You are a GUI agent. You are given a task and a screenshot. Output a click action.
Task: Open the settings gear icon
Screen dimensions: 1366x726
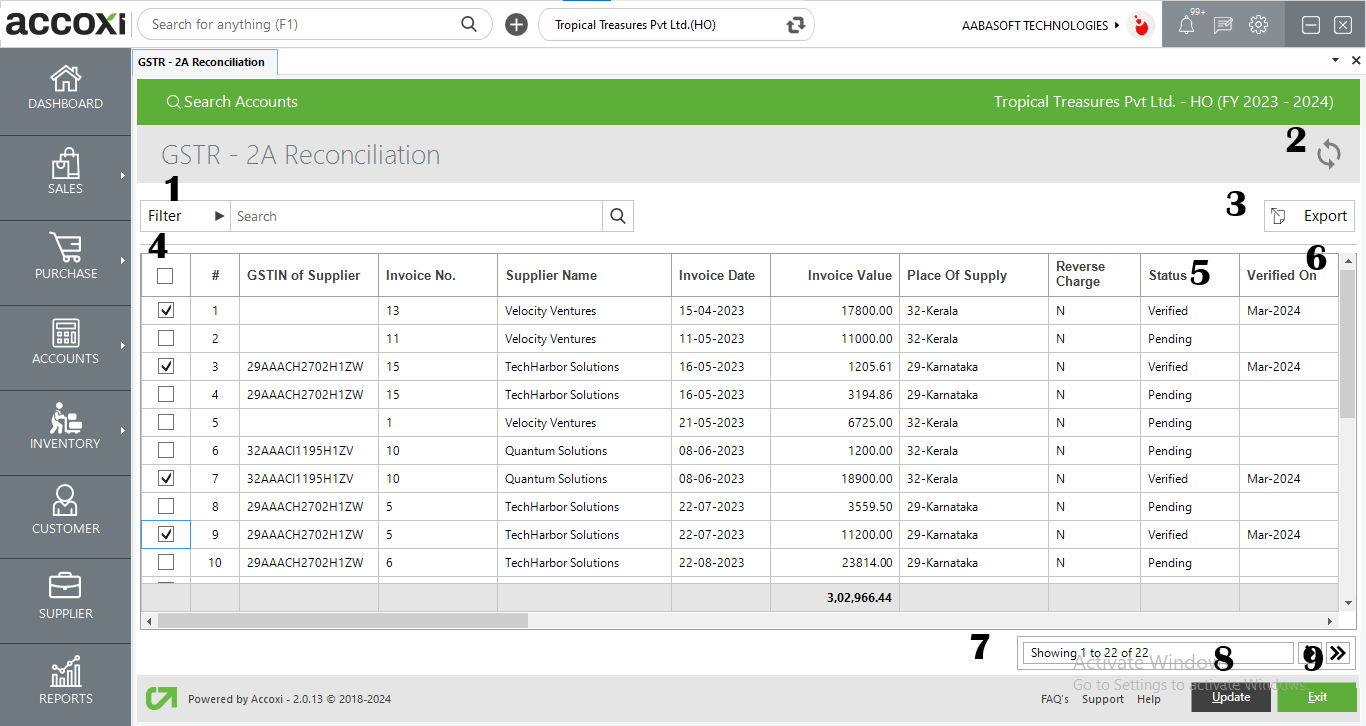(1258, 25)
